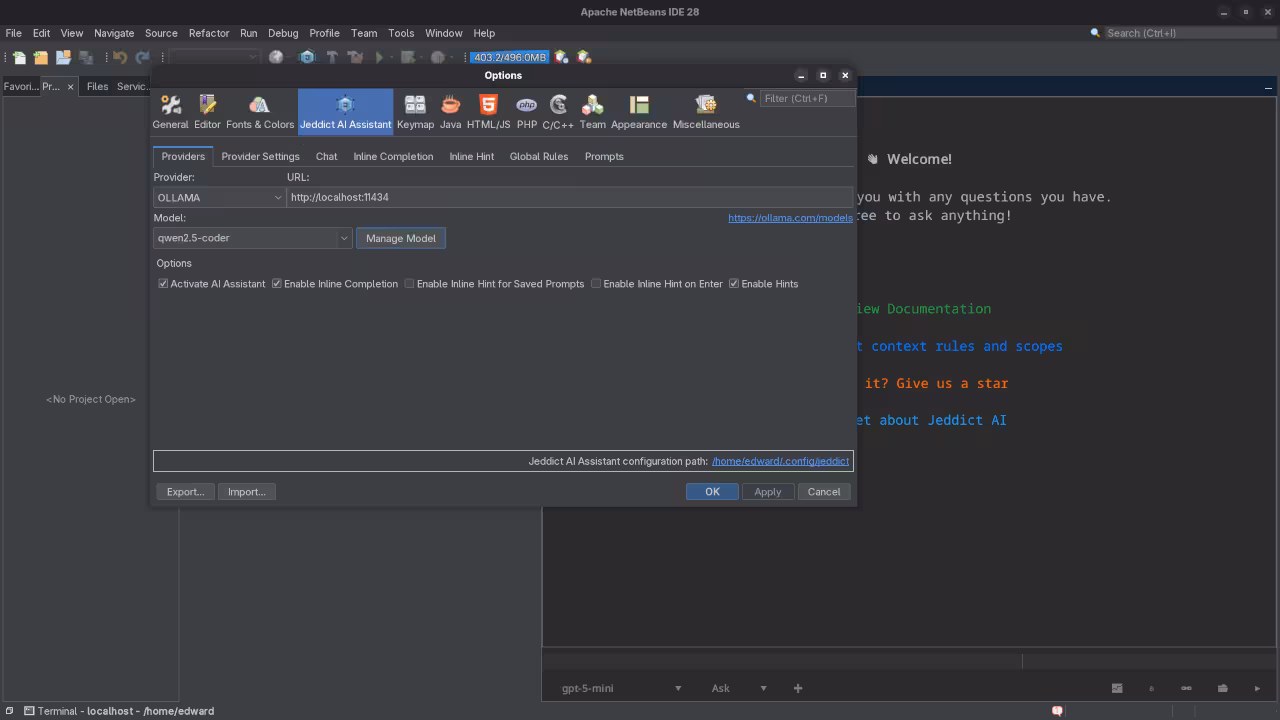
Task: Open the Miscellaneous options category
Action: point(705,110)
